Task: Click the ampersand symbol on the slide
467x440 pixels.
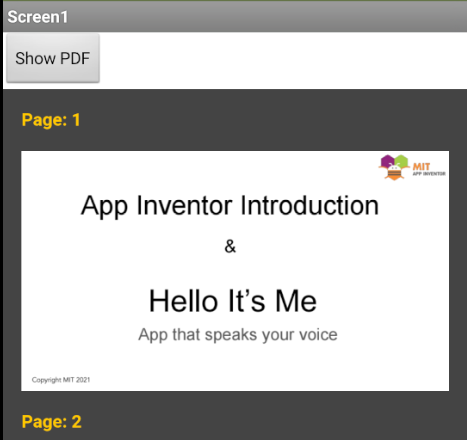Action: (230, 247)
